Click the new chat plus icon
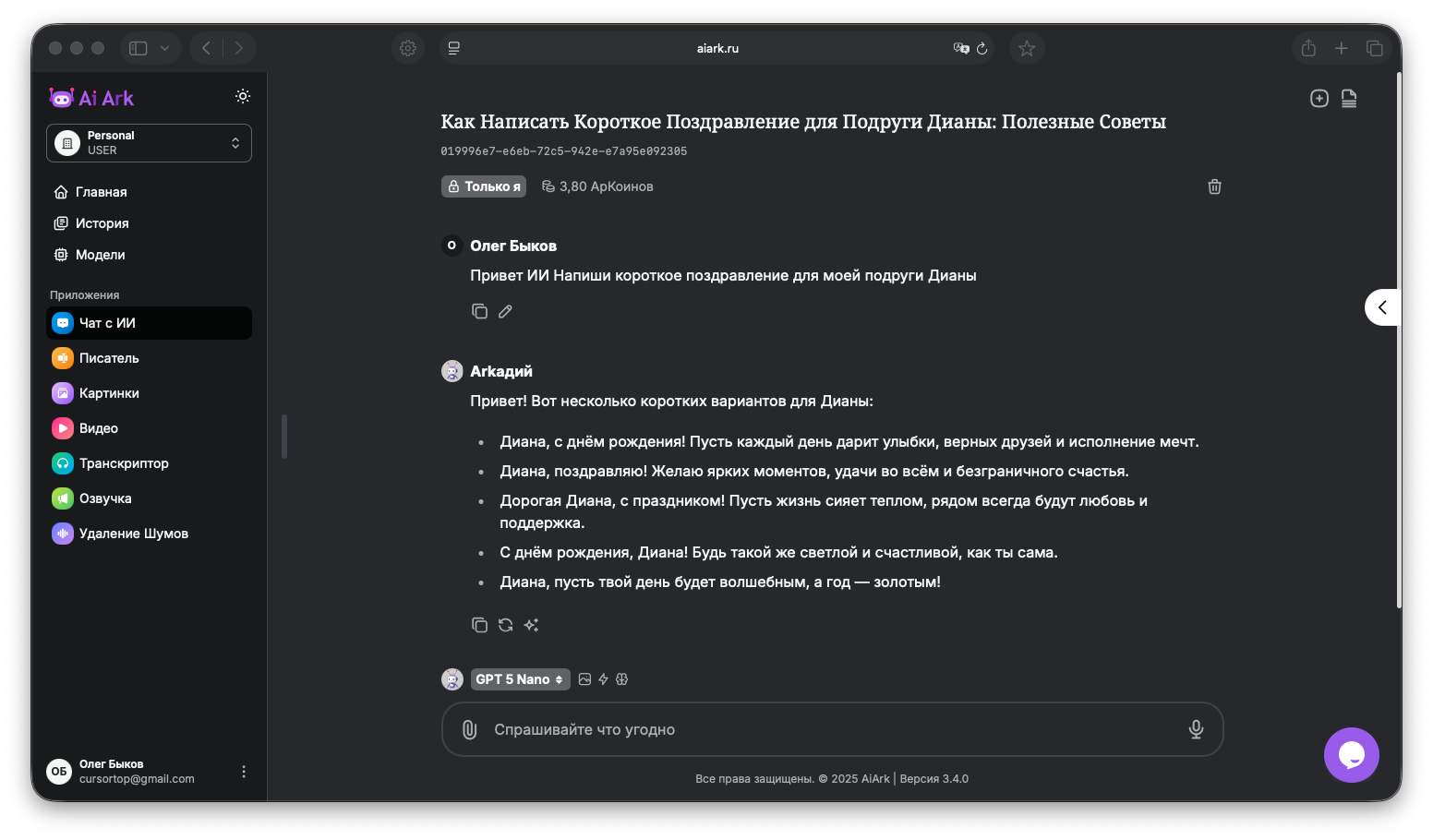The width and height of the screenshot is (1433, 840). click(x=1319, y=99)
